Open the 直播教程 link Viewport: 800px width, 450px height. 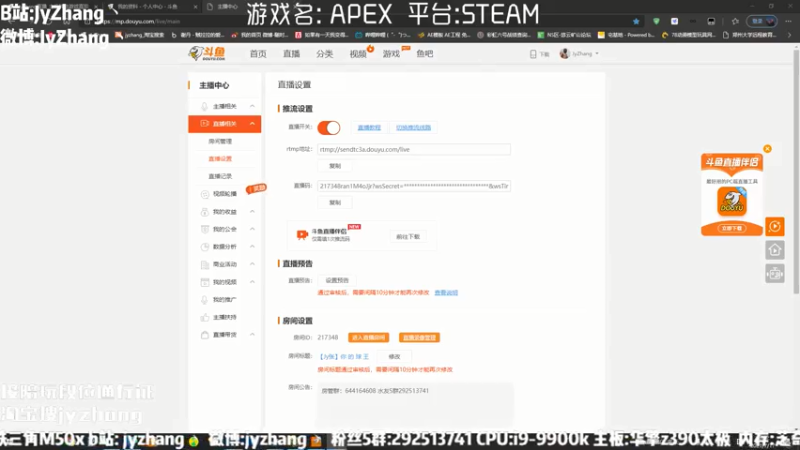coord(369,128)
